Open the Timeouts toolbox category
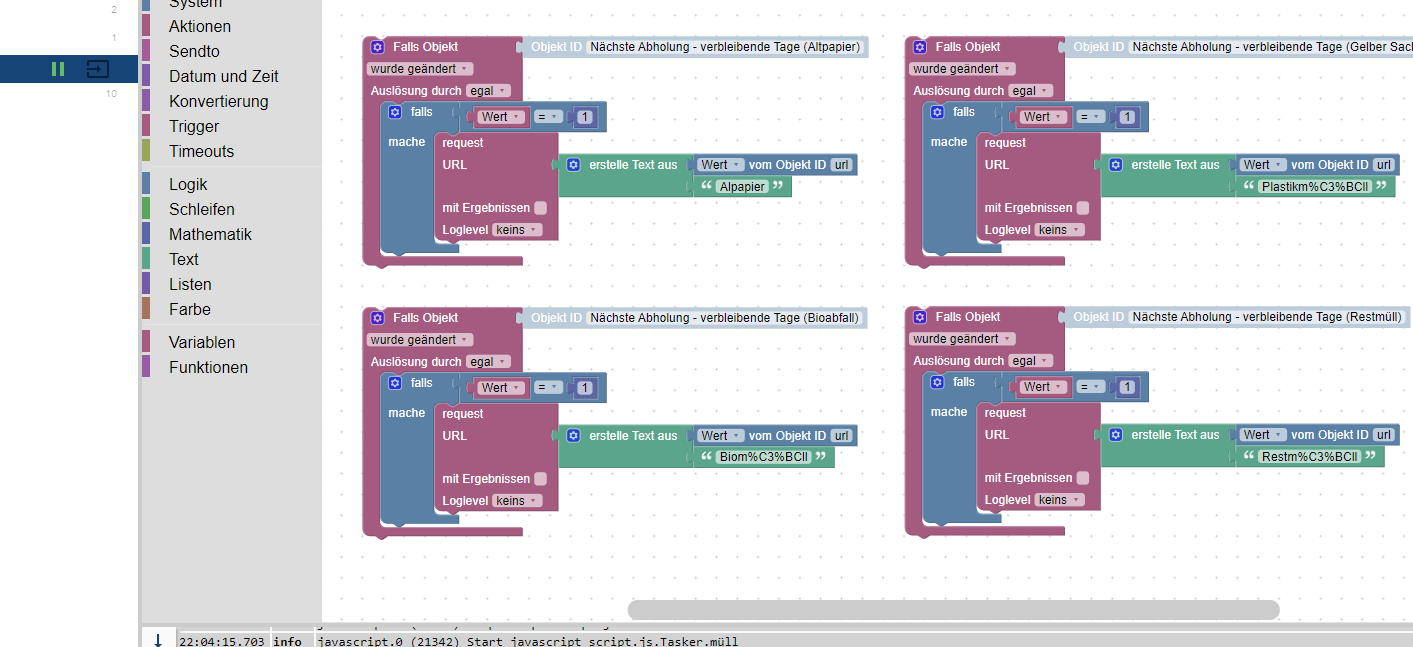The width and height of the screenshot is (1413, 647). [x=201, y=152]
